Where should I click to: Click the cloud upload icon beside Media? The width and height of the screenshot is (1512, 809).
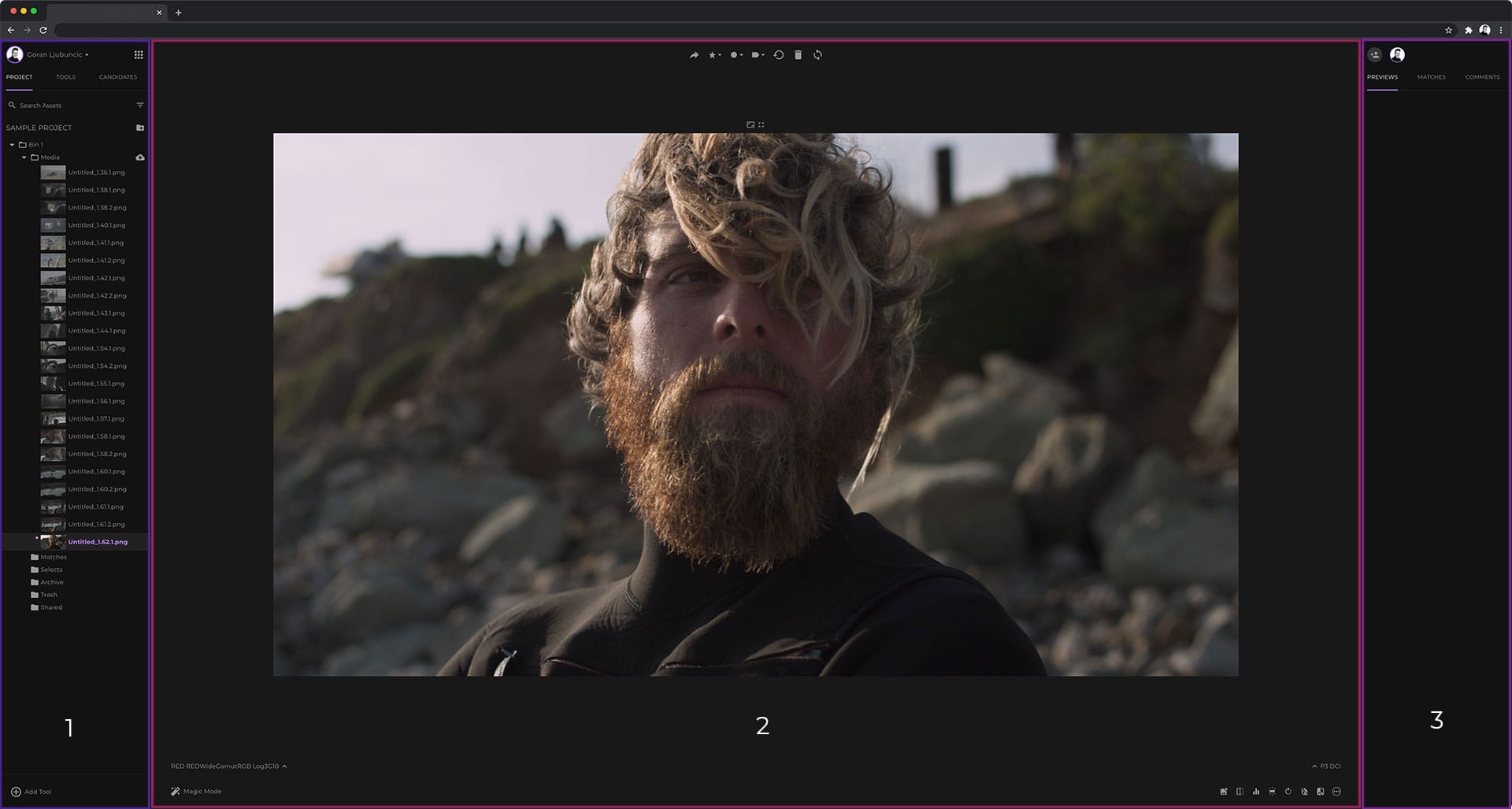point(140,158)
